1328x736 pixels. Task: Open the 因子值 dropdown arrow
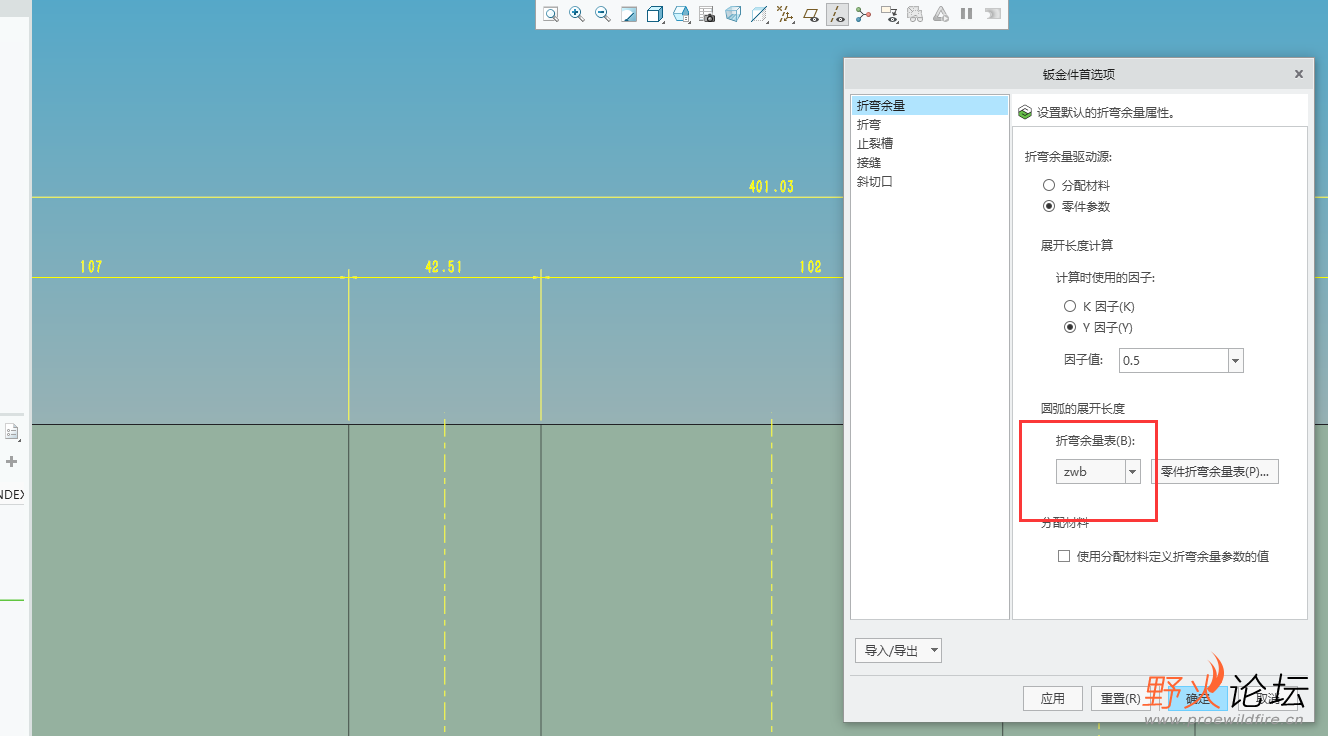point(1235,361)
